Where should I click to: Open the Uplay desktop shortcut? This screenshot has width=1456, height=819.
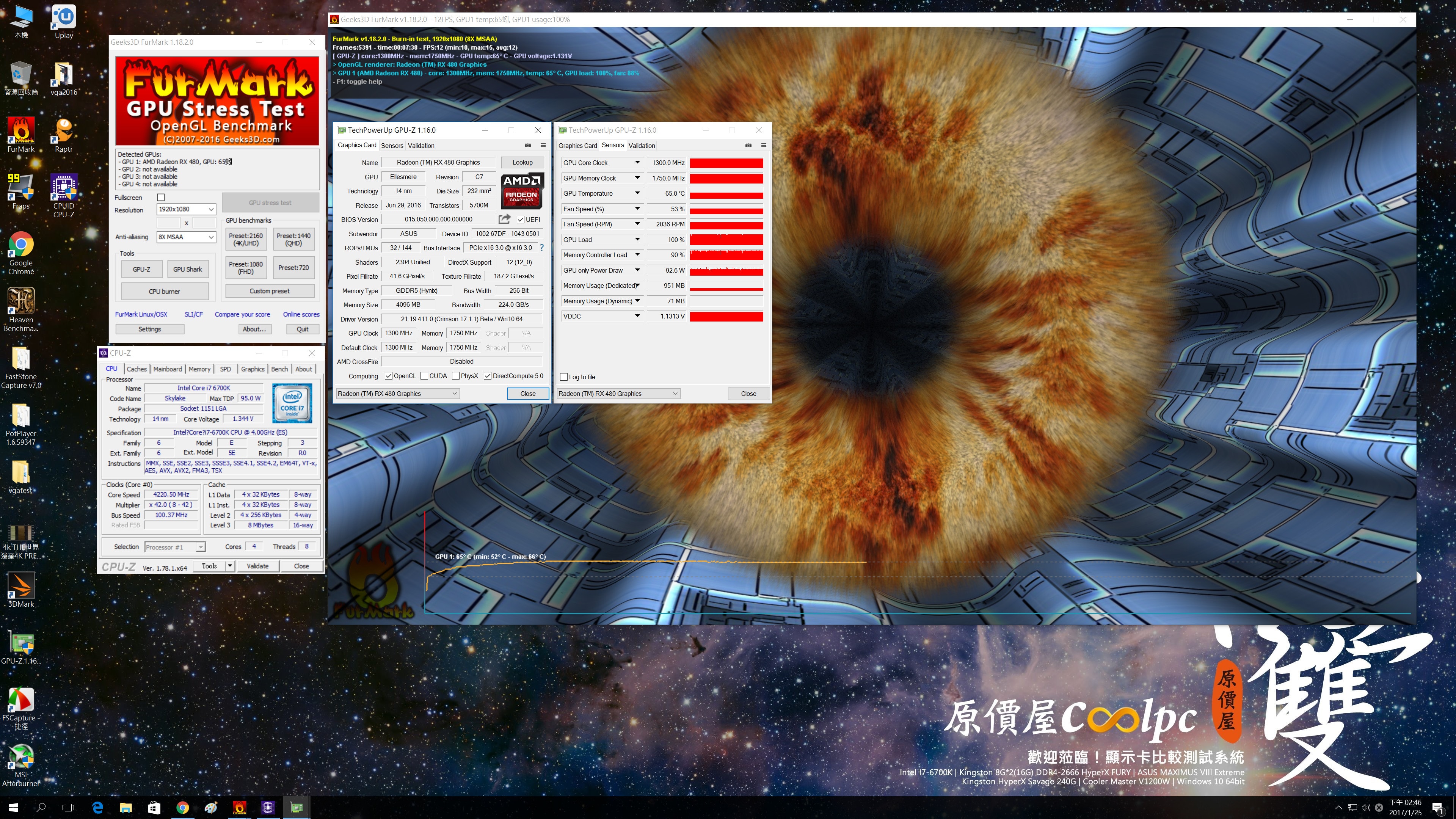pos(64,22)
